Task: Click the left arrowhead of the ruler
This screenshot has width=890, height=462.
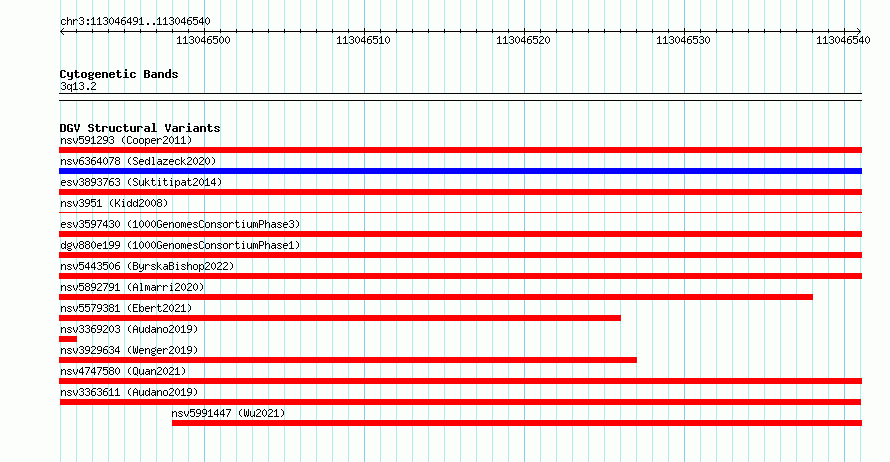Action: pyautogui.click(x=62, y=32)
